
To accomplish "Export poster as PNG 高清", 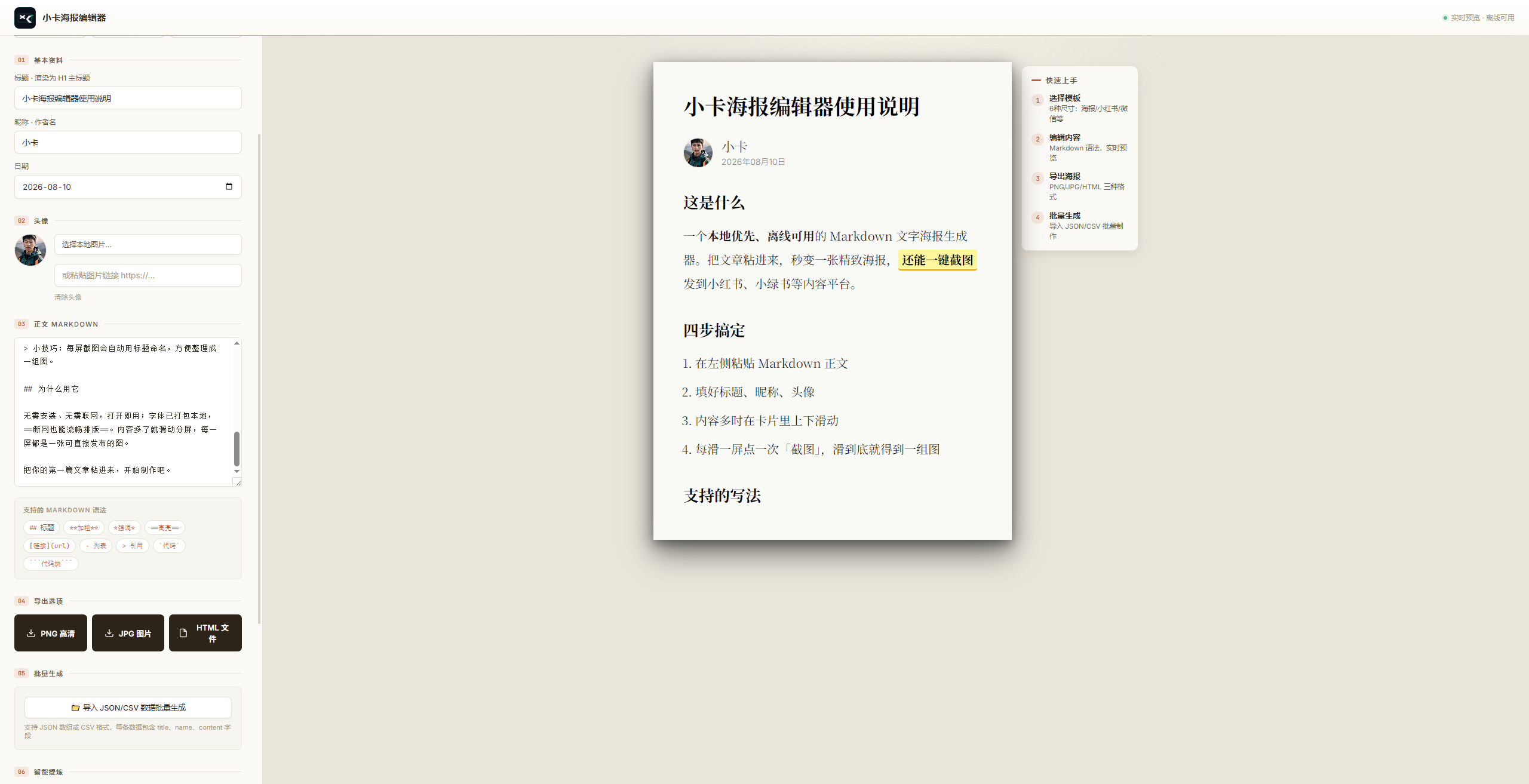I will coord(51,633).
